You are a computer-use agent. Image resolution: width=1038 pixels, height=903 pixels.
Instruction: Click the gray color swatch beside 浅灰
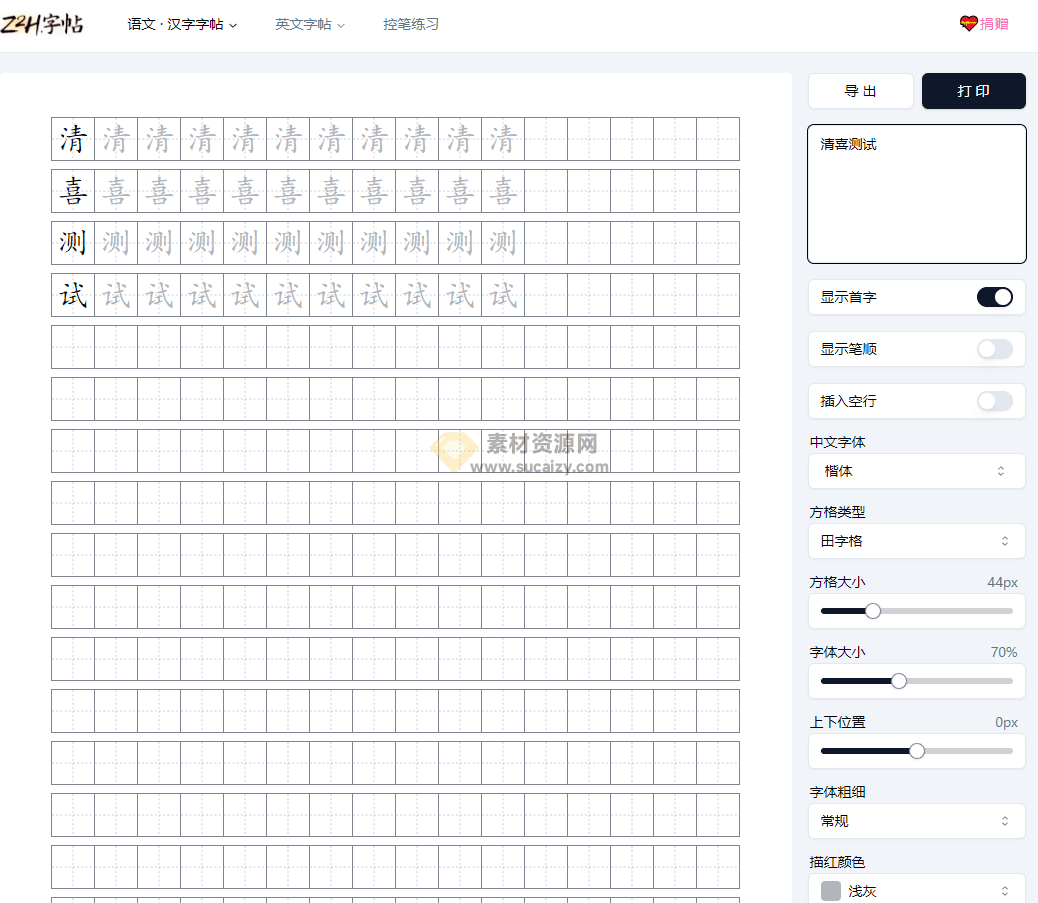pyautogui.click(x=830, y=890)
